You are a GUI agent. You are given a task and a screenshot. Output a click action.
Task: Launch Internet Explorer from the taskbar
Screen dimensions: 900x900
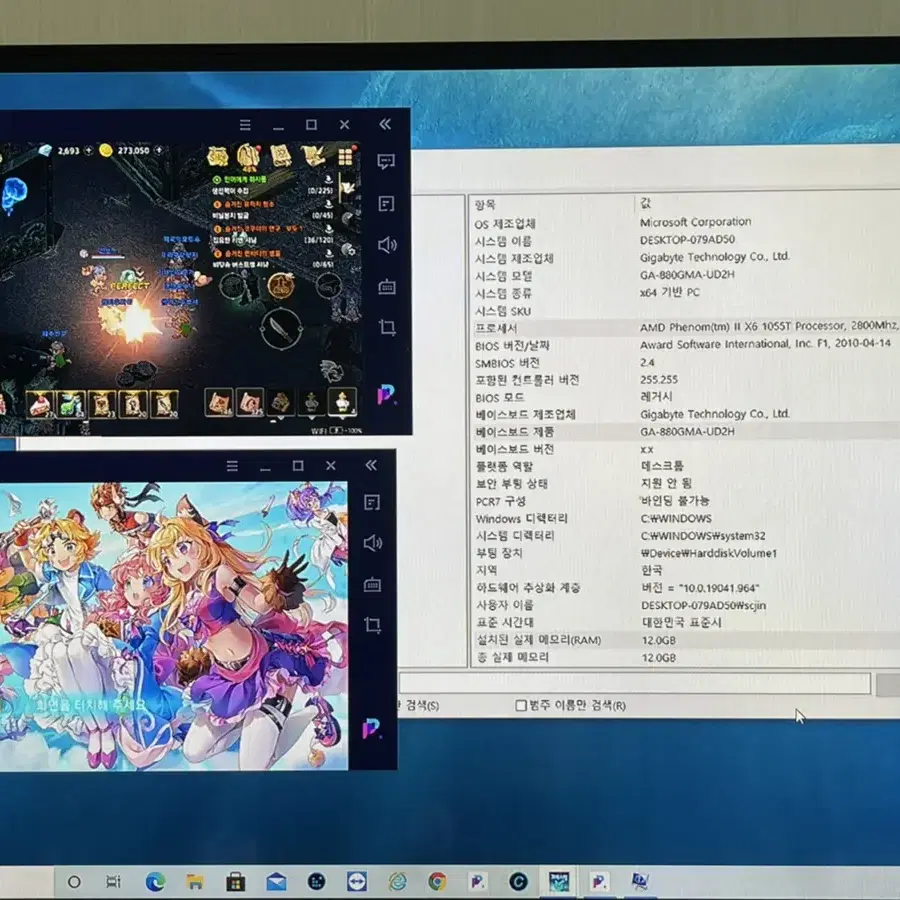pos(397,881)
